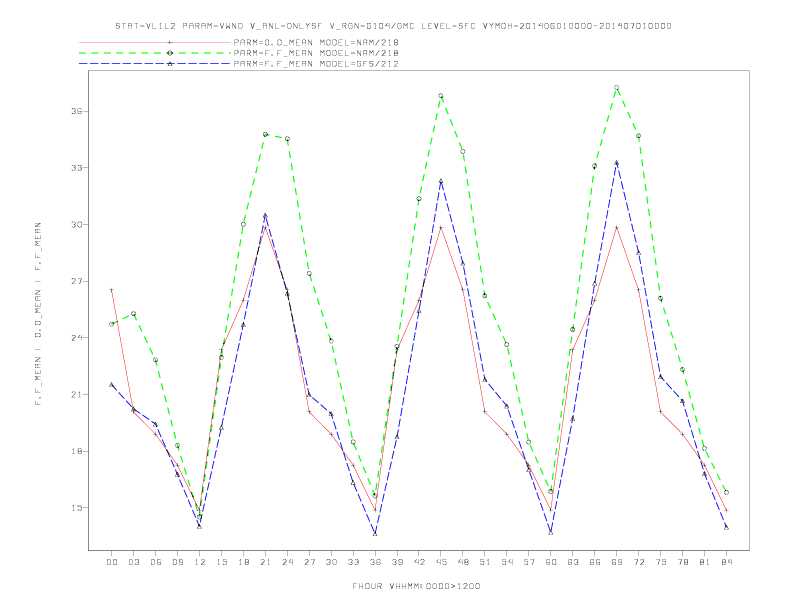Select legend entry PARM=O.O_MEAN MODEL=NAM/218

[316, 42]
